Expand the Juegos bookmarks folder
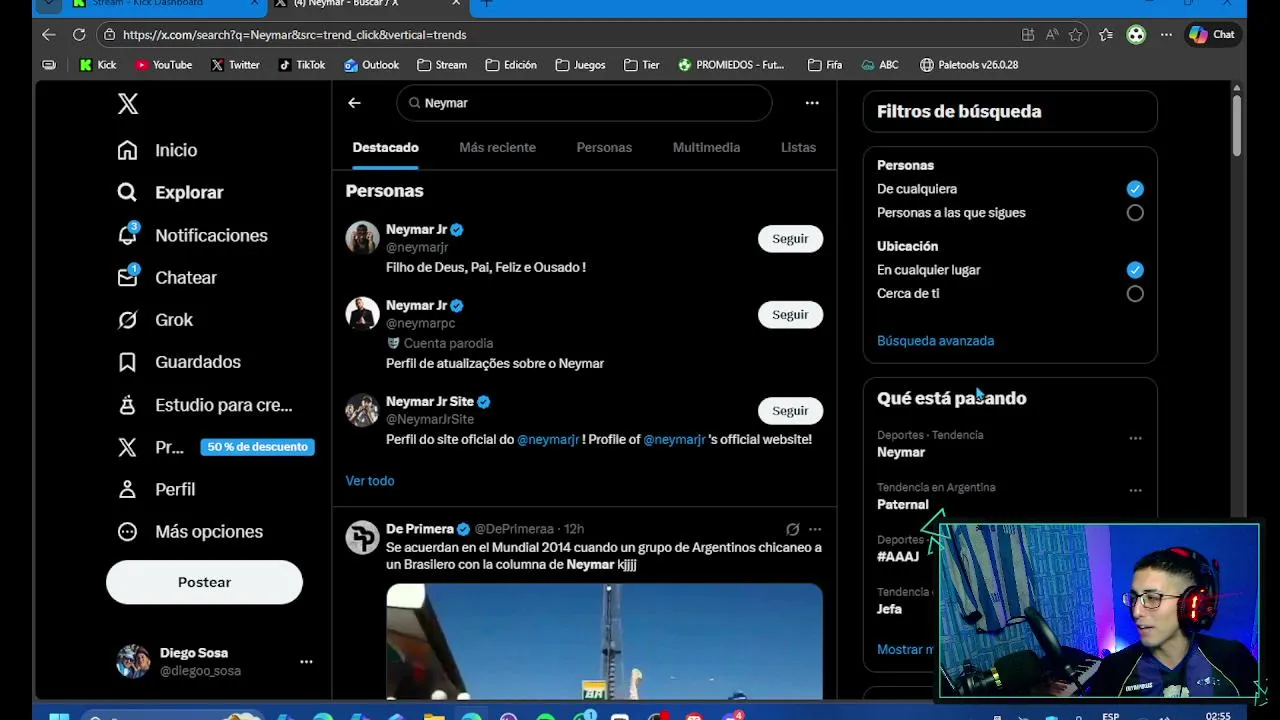Image resolution: width=1280 pixels, height=720 pixels. (580, 65)
